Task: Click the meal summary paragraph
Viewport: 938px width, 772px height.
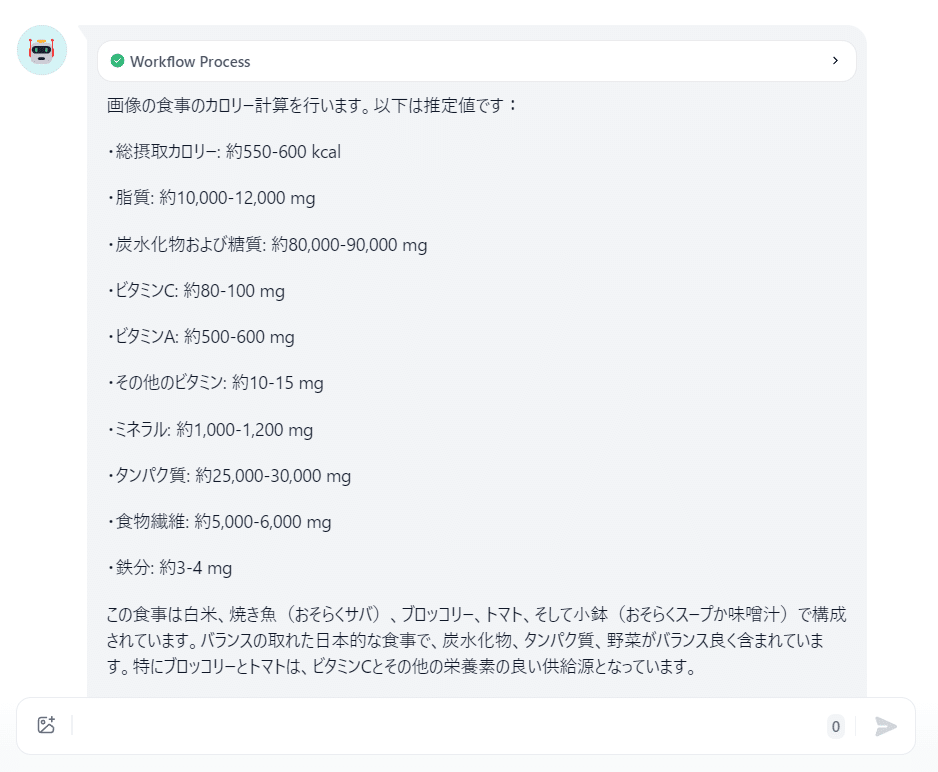Action: (476, 640)
